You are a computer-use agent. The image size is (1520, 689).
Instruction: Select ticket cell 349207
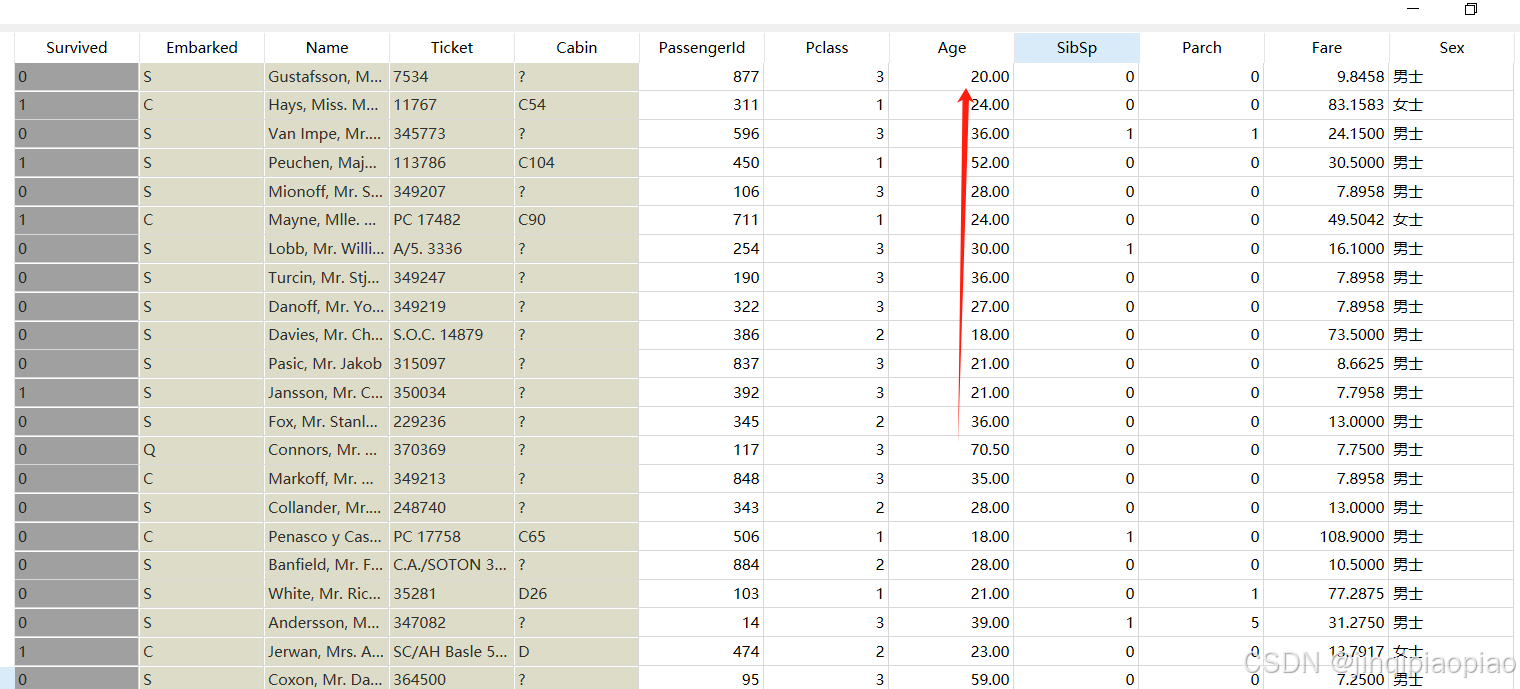pyautogui.click(x=452, y=191)
